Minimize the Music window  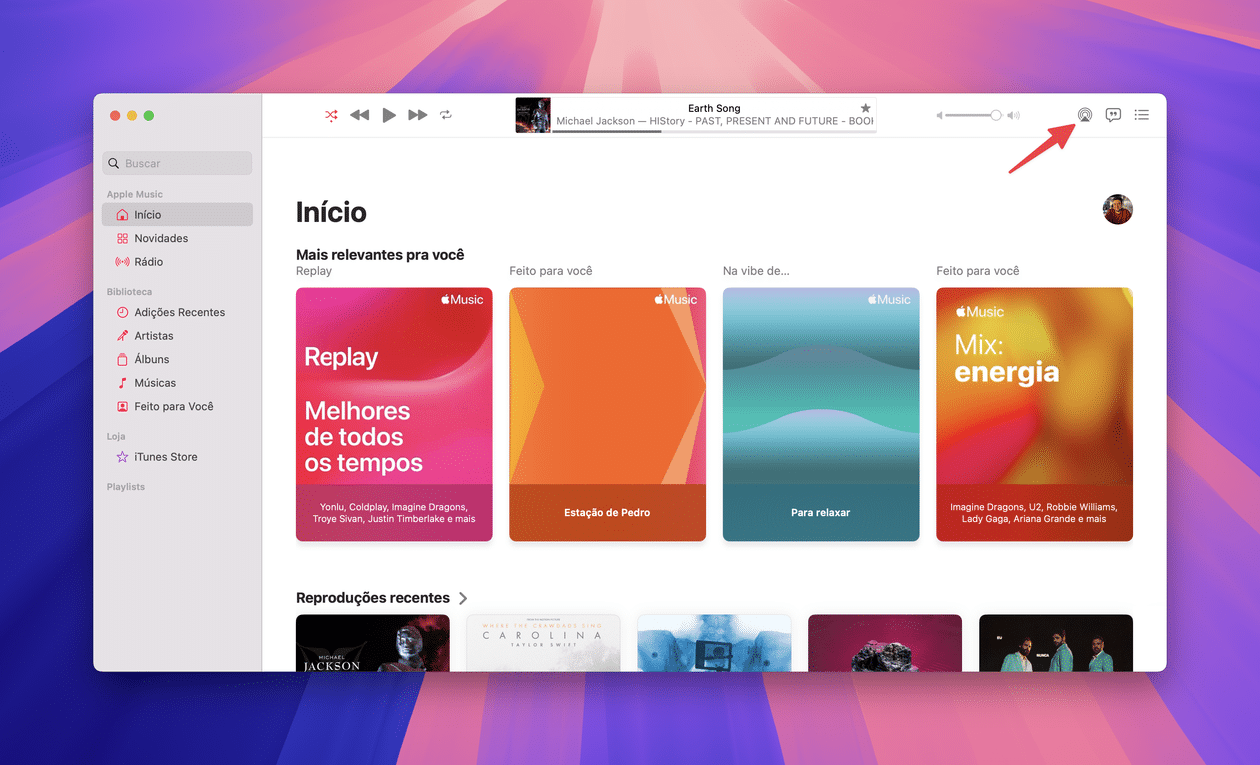[x=132, y=116]
